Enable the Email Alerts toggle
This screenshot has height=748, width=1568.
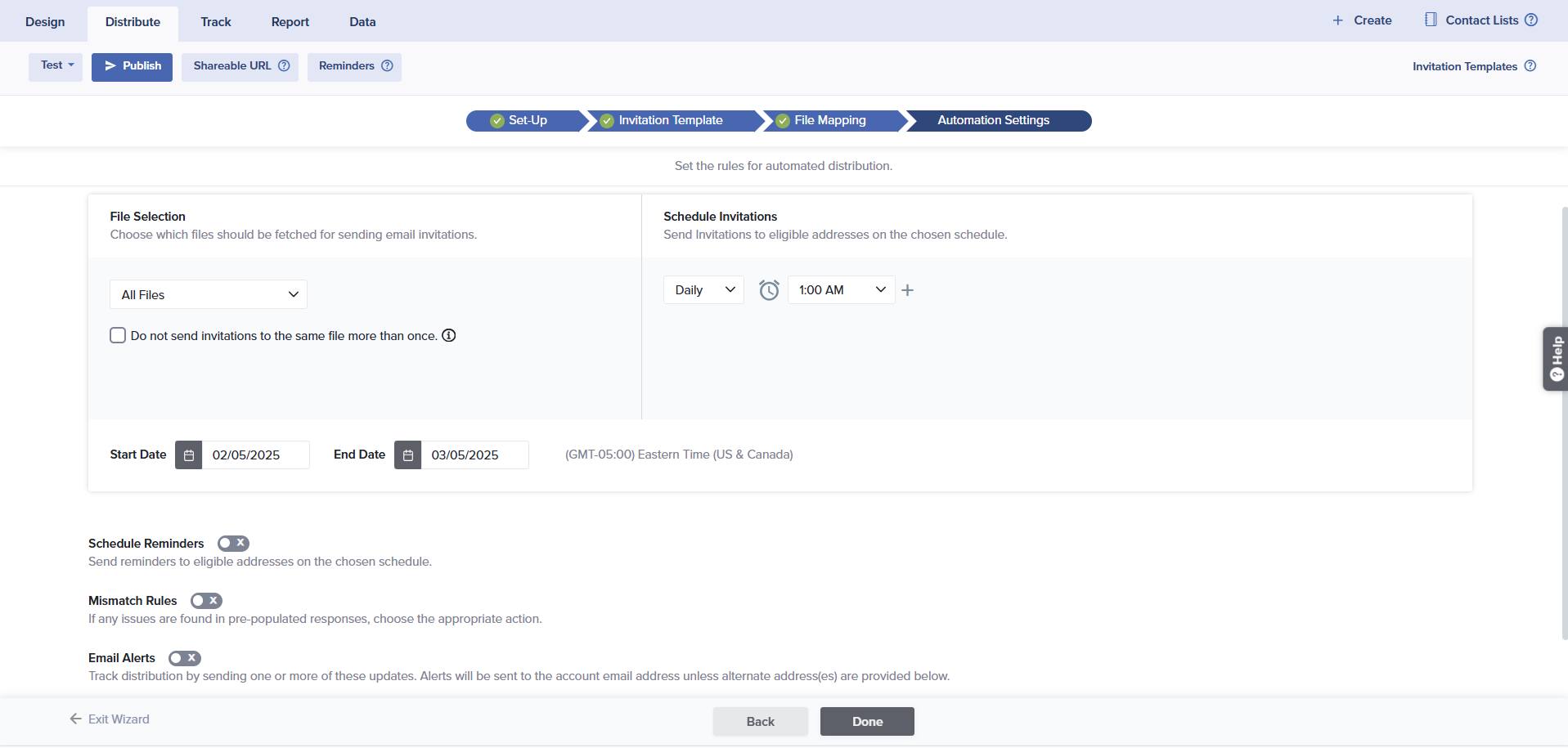185,658
